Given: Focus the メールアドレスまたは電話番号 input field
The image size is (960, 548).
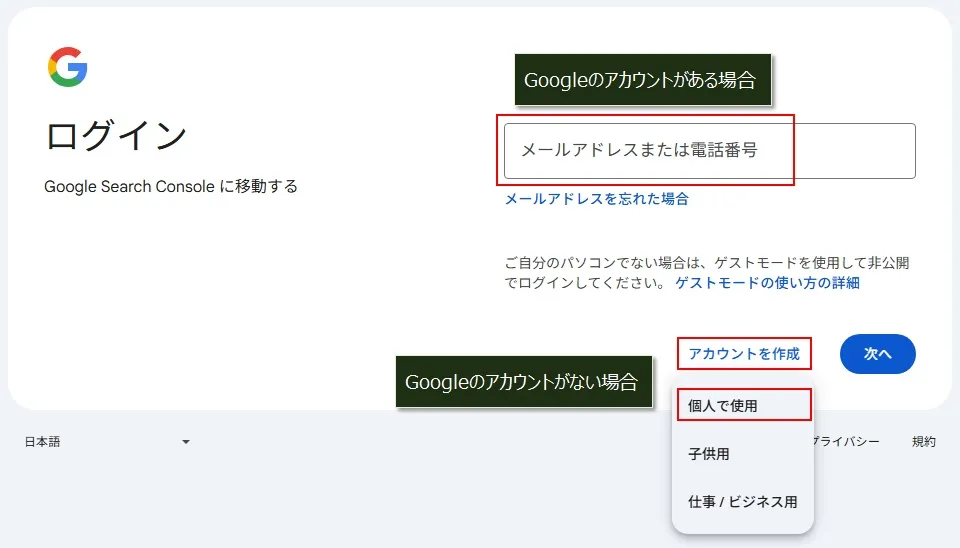Looking at the screenshot, I should tap(710, 151).
